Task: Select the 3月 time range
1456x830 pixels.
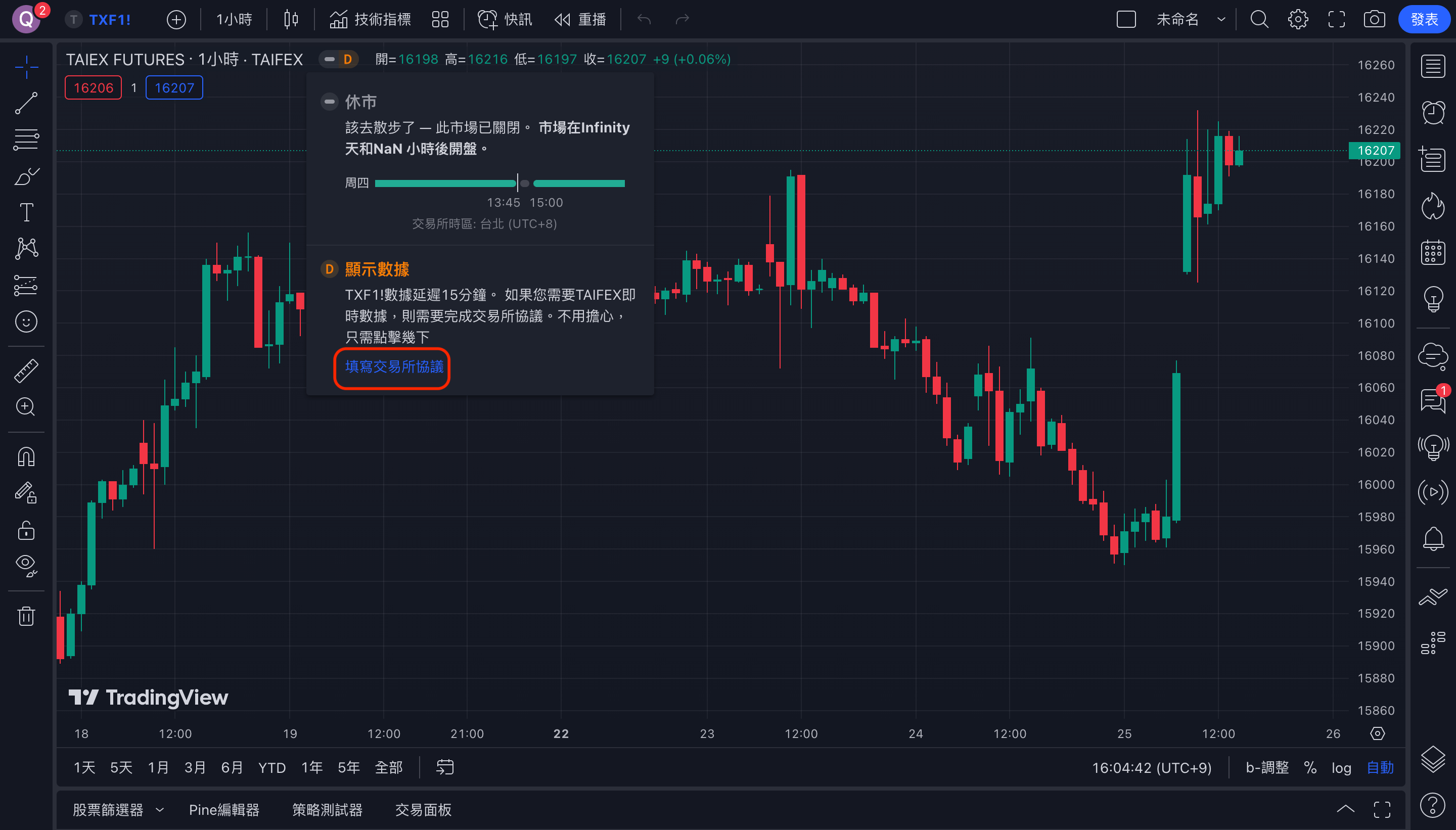Action: pyautogui.click(x=195, y=767)
